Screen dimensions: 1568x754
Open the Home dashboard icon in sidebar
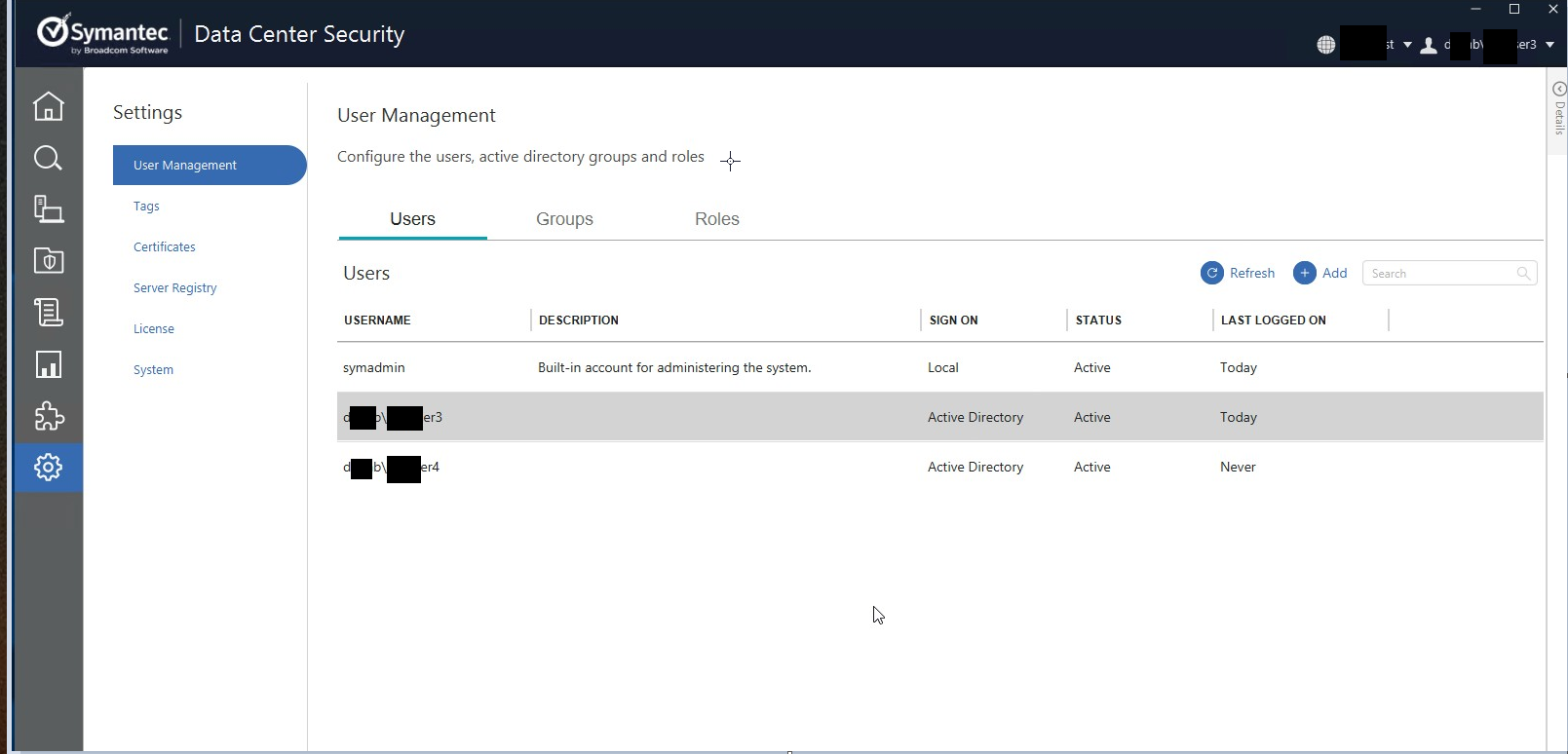tap(48, 106)
